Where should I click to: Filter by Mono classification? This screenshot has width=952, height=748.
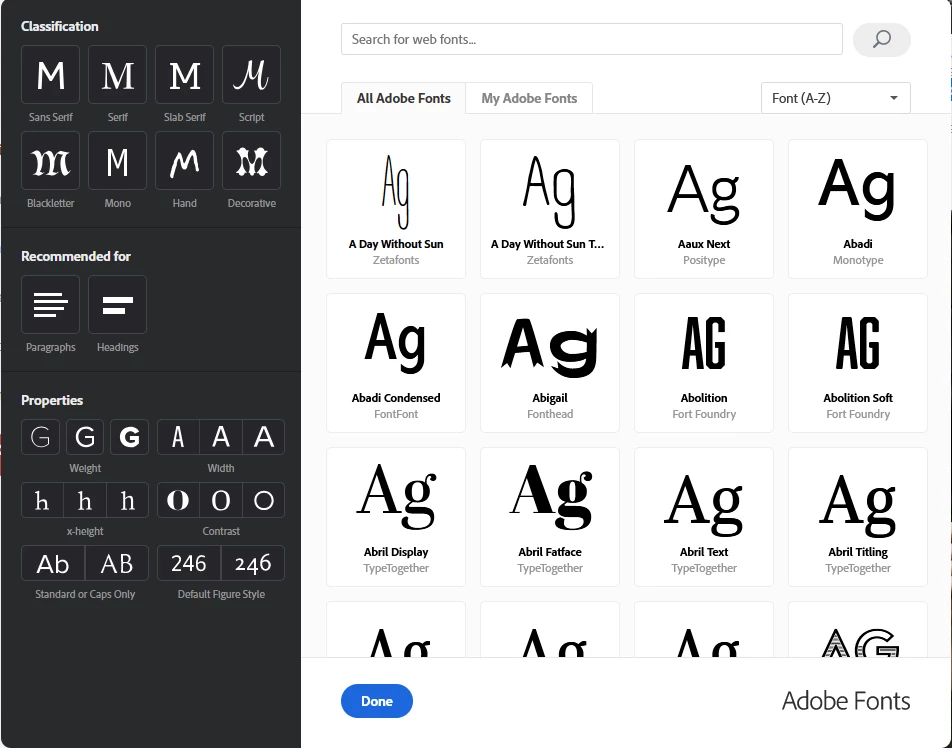pyautogui.click(x=117, y=161)
